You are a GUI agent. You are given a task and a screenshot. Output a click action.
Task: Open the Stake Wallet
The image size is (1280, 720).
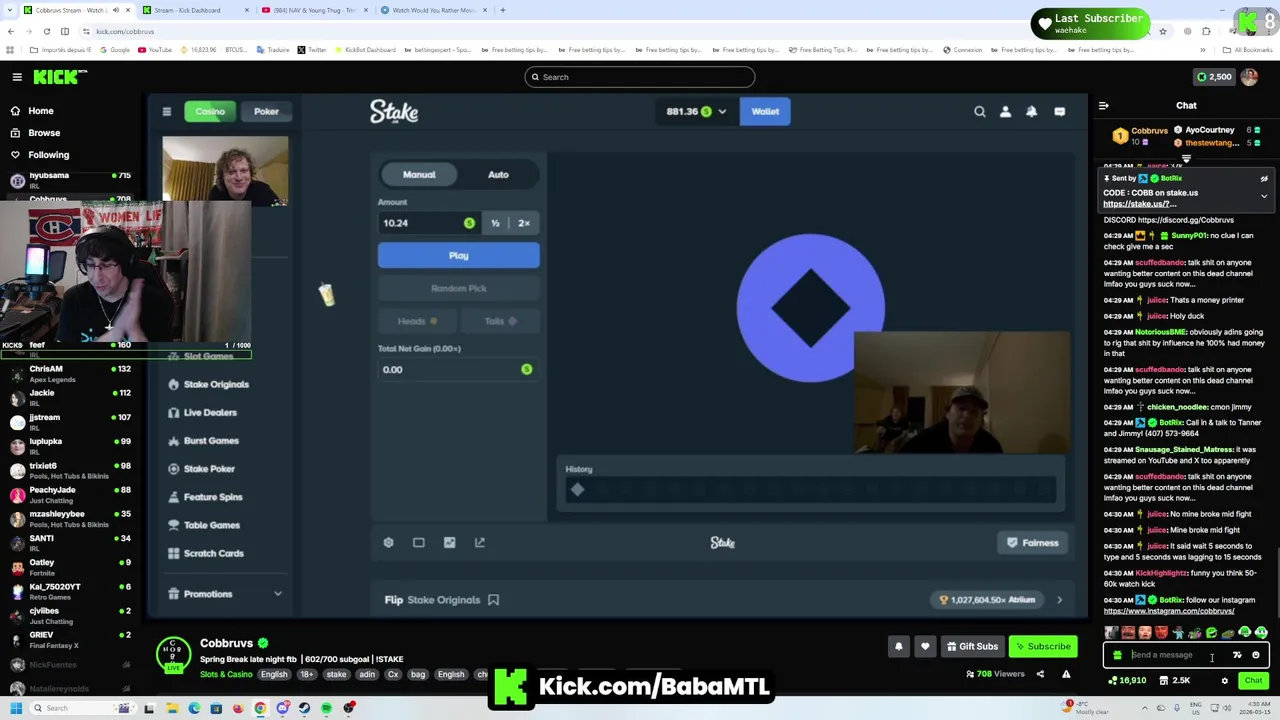point(765,111)
